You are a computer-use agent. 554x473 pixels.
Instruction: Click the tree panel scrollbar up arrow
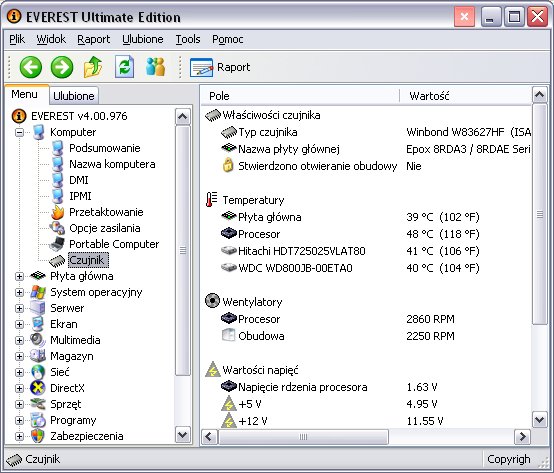click(x=182, y=117)
